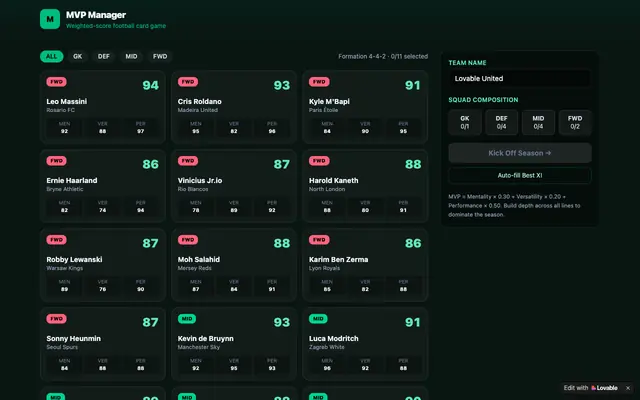
Task: Open the Edit with Lovable link
Action: tap(590, 388)
